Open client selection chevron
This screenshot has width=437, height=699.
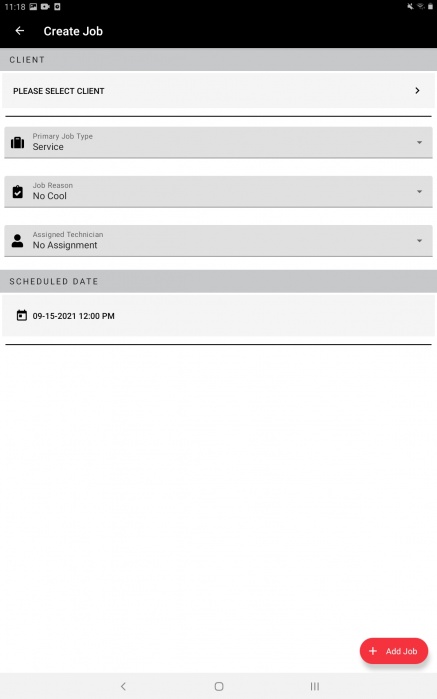[417, 90]
